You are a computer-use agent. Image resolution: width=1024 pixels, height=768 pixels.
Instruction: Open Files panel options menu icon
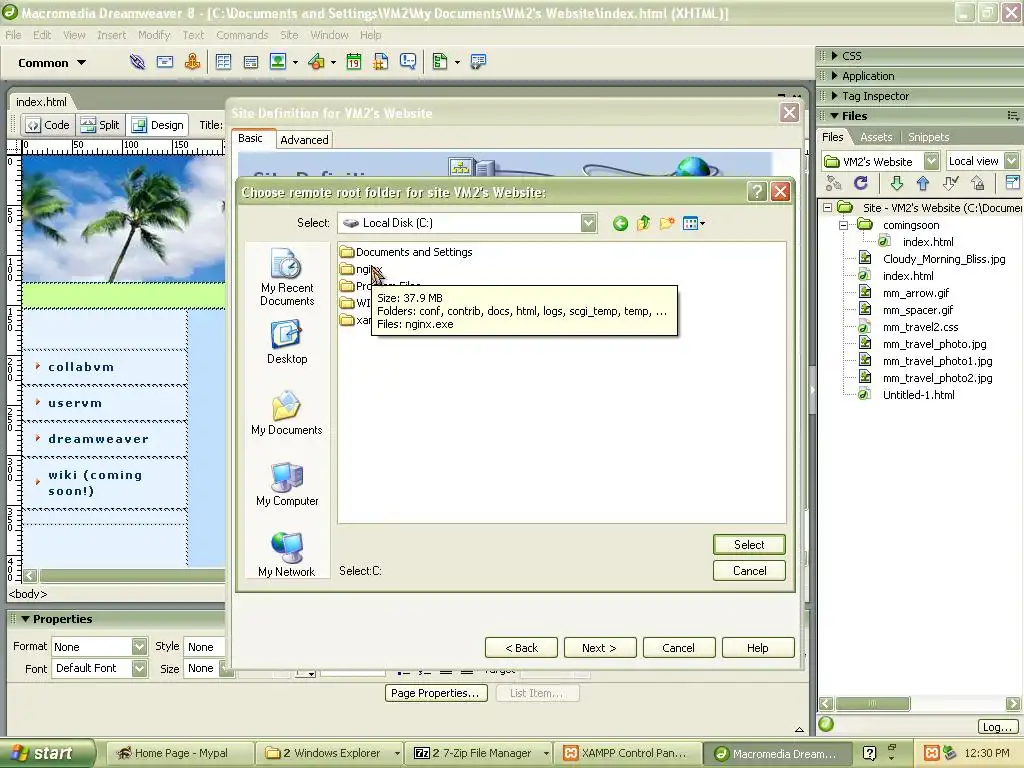[1012, 116]
